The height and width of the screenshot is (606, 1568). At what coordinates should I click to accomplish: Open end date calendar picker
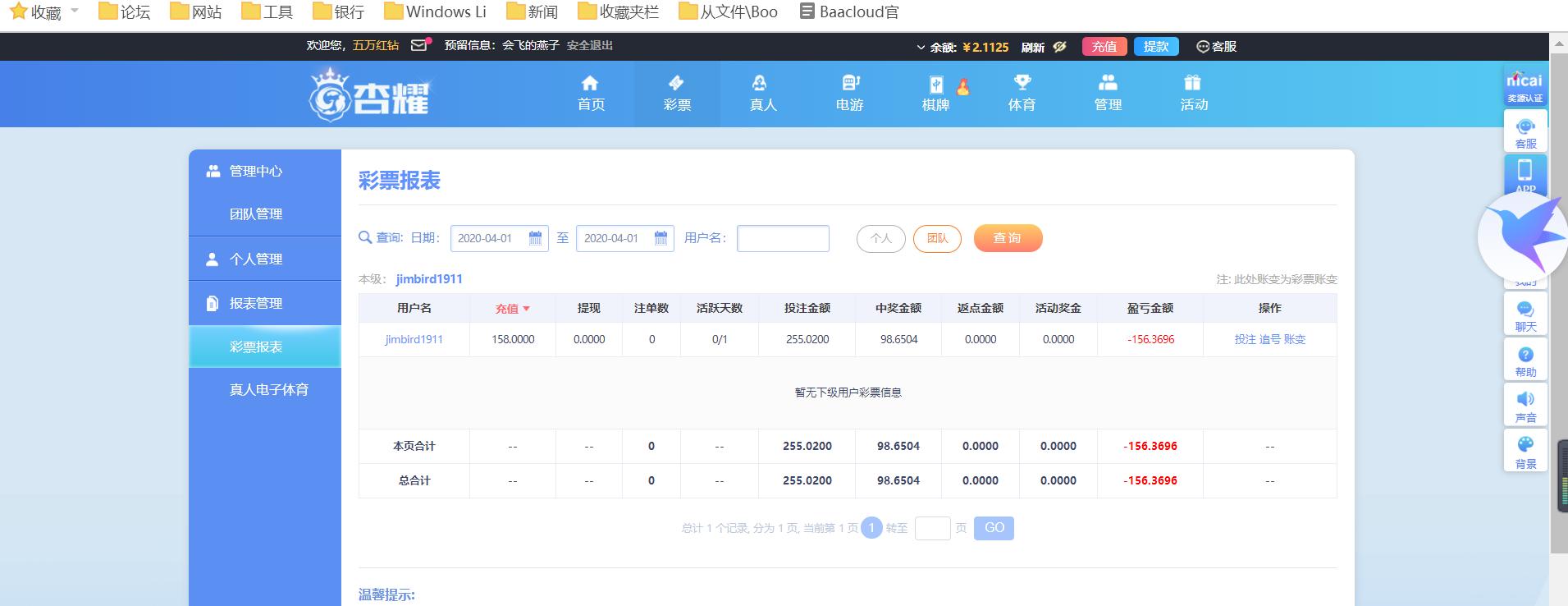661,238
